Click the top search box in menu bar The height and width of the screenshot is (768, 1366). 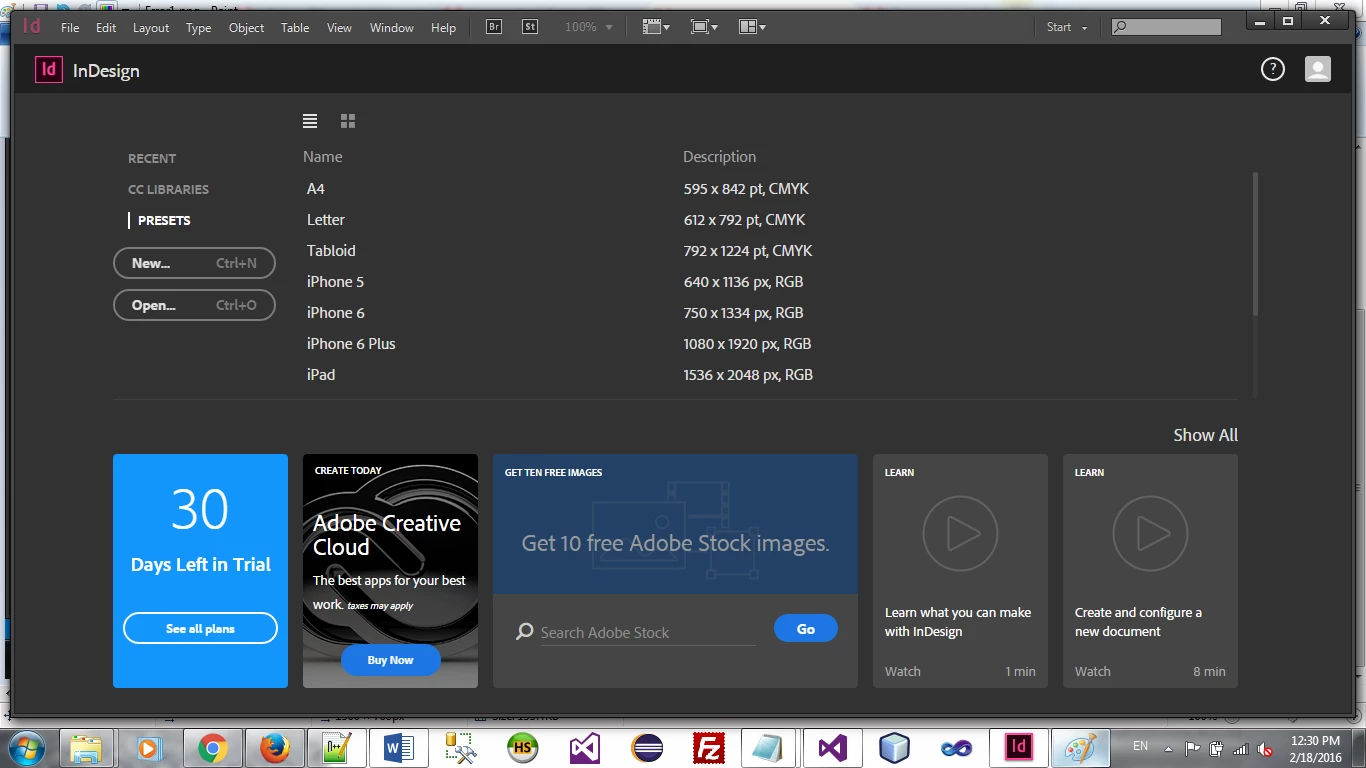[x=1166, y=27]
